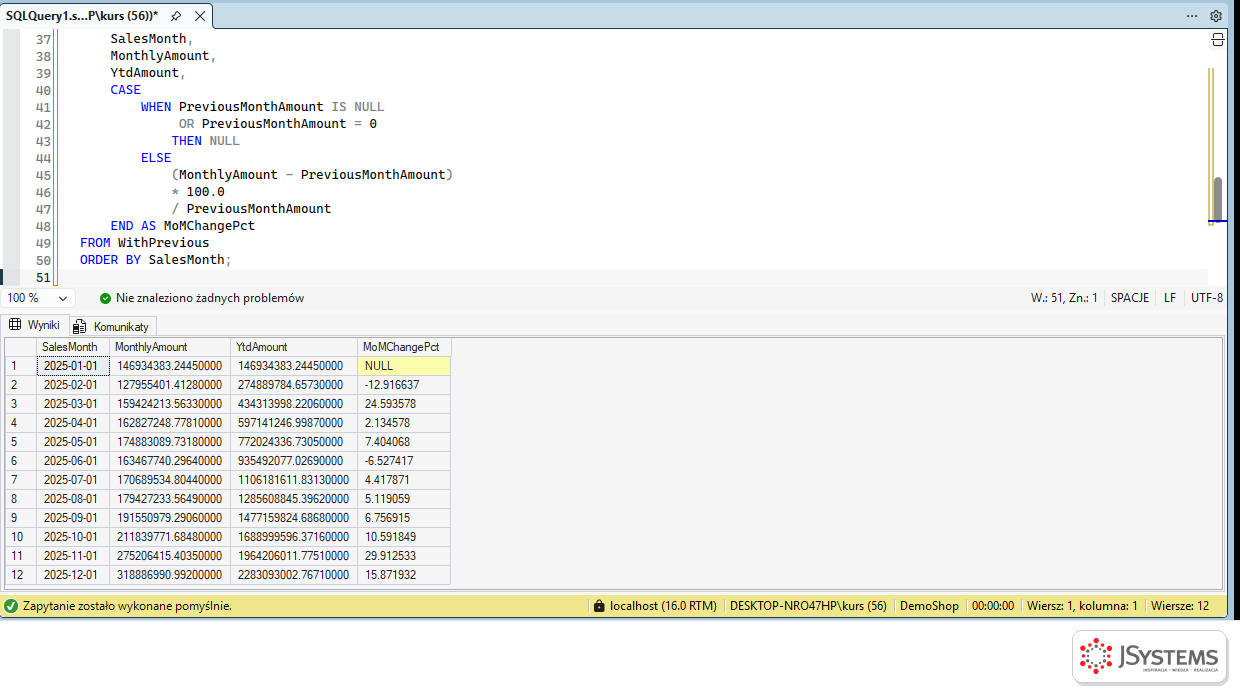This screenshot has width=1240, height=692.
Task: Select results row header number 10
Action: 21,537
